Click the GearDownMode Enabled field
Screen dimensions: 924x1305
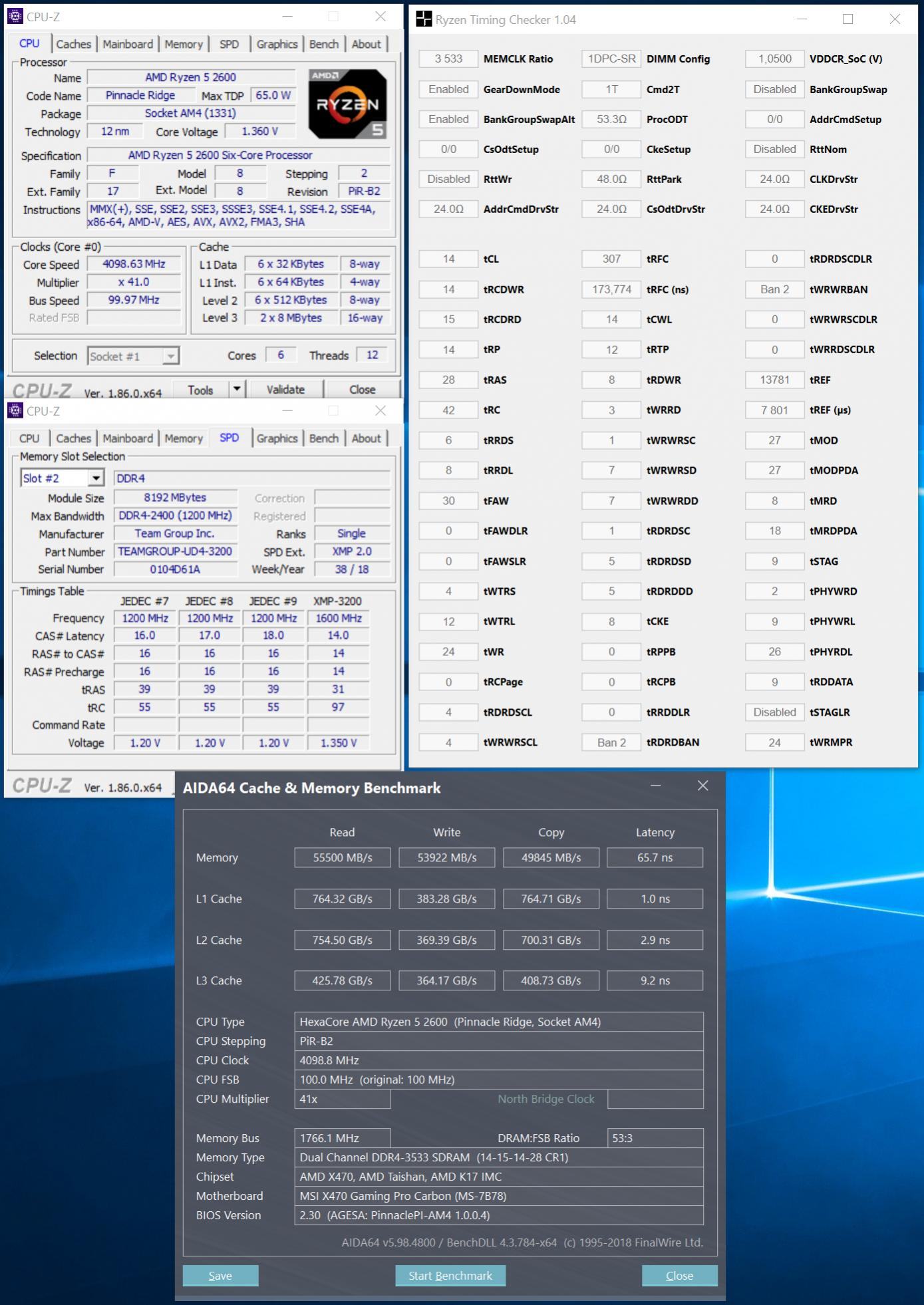tap(448, 89)
